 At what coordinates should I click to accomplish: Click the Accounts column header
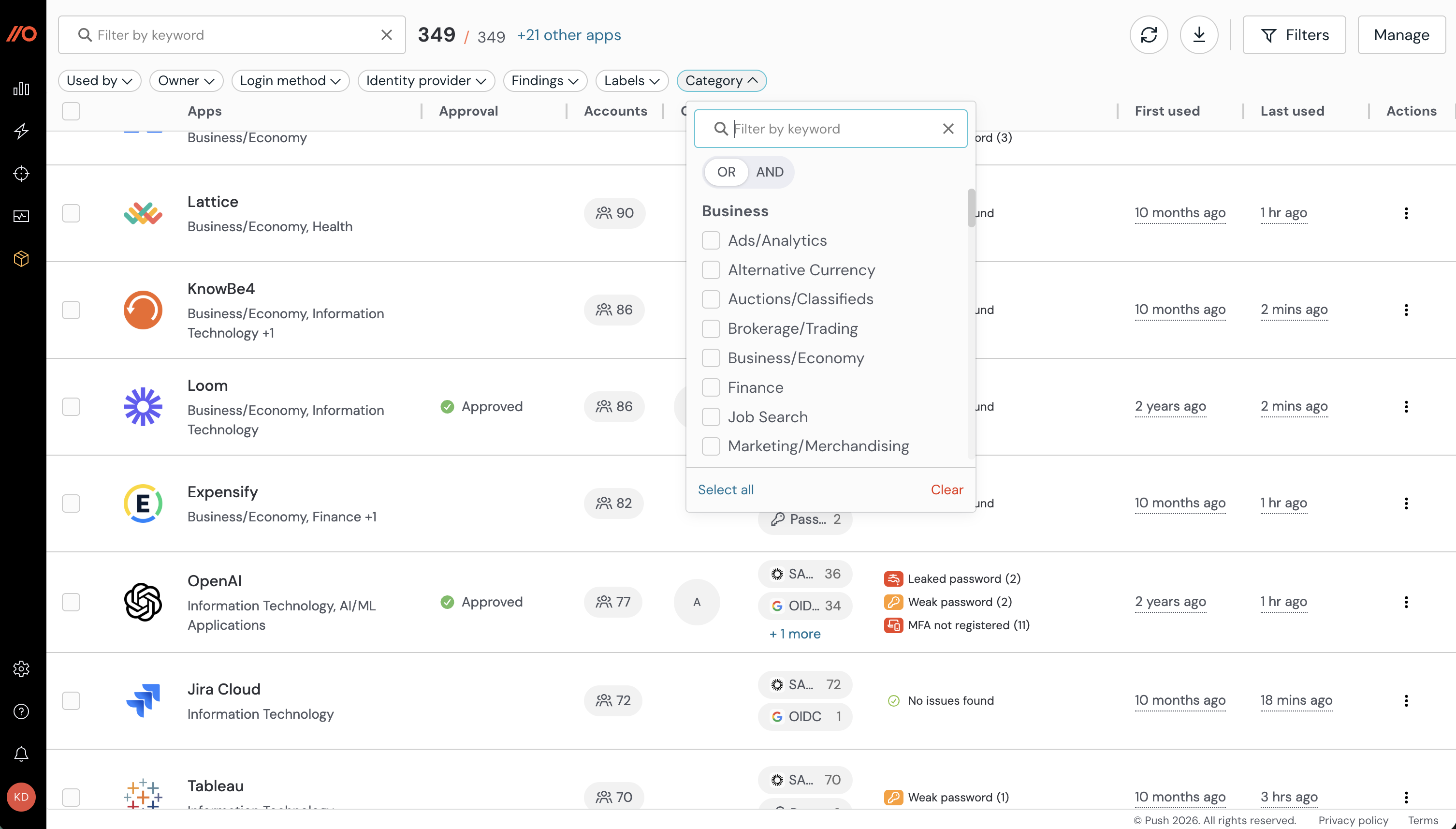coord(616,111)
